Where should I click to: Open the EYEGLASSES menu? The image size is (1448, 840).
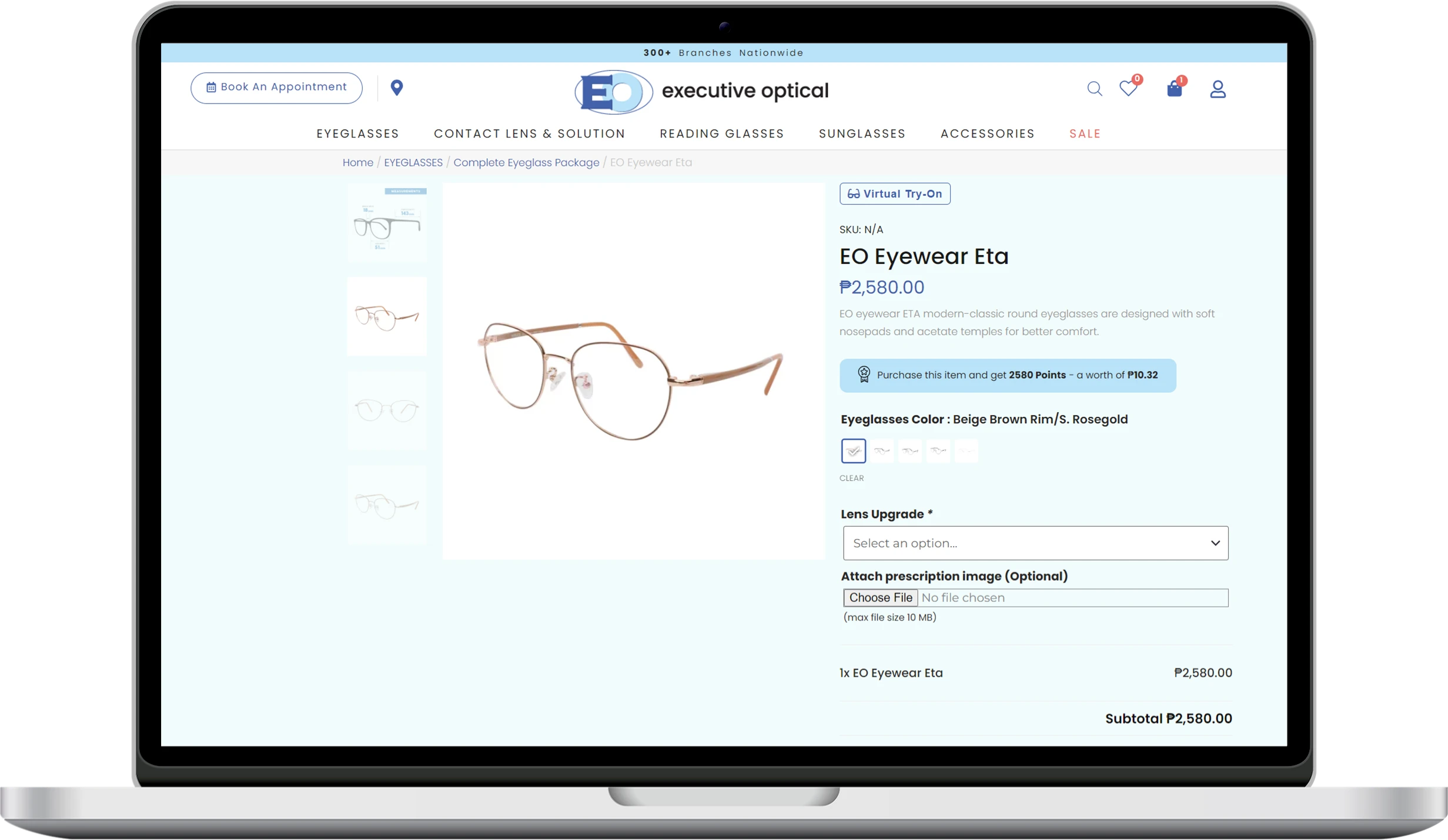click(x=357, y=133)
